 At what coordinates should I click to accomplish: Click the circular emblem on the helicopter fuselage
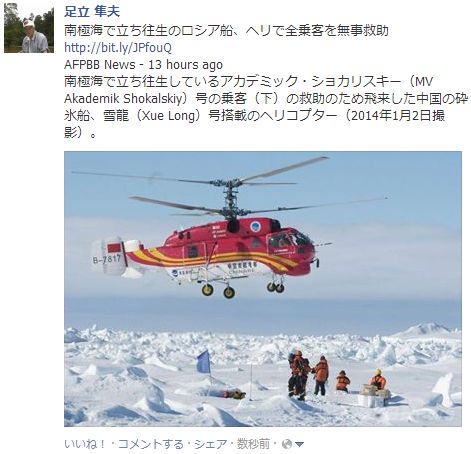pyautogui.click(x=256, y=226)
